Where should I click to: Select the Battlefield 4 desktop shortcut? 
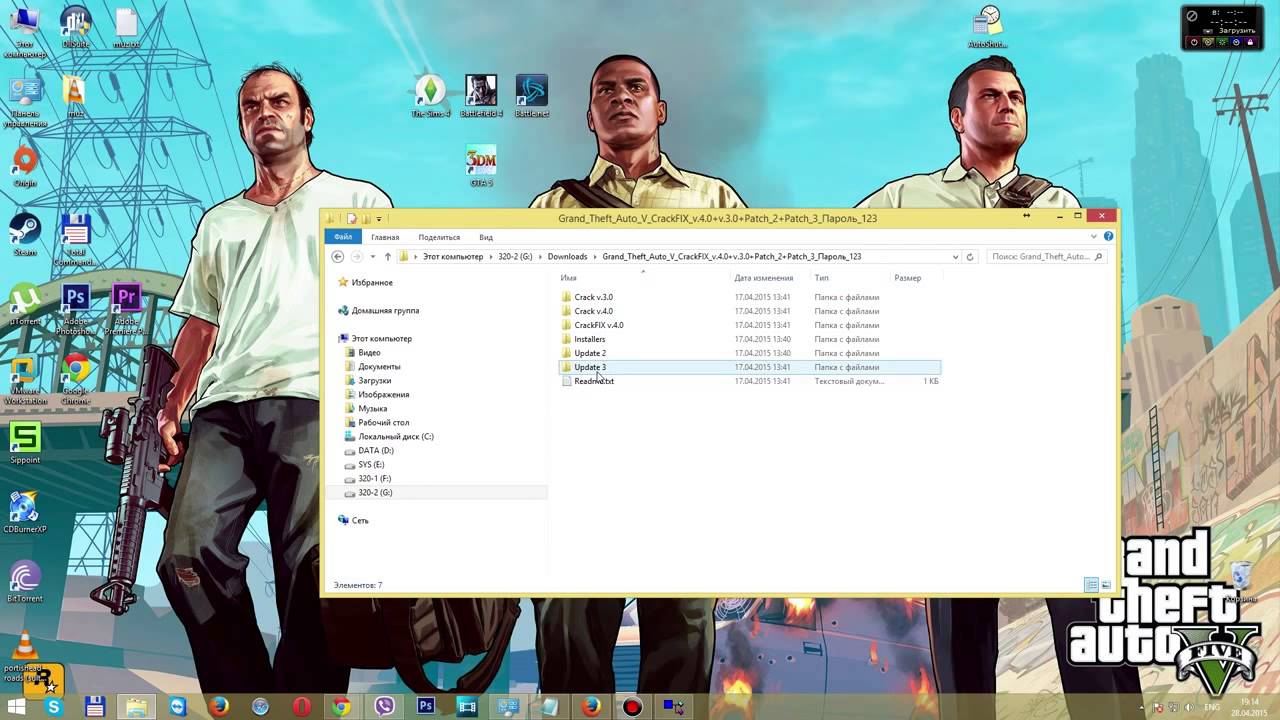(x=481, y=97)
